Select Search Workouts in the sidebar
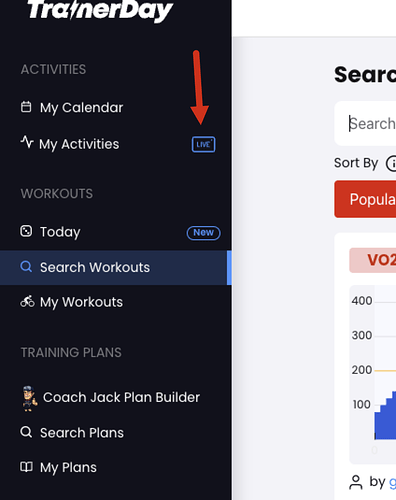 pos(116,268)
